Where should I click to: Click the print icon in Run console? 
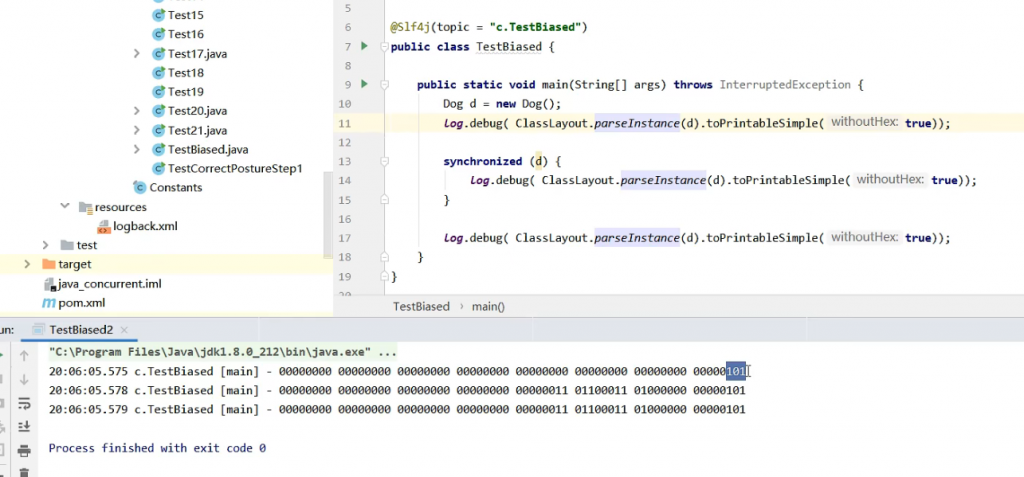click(24, 451)
